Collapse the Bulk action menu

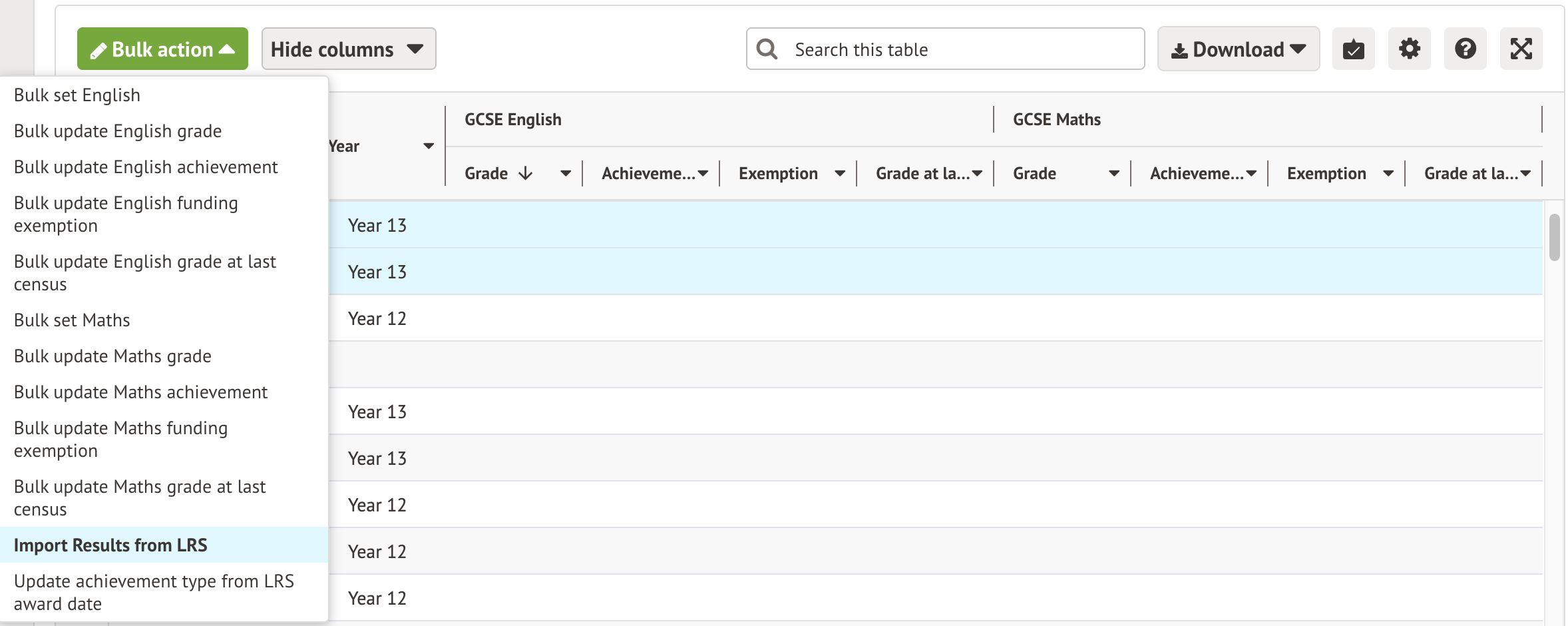[162, 49]
